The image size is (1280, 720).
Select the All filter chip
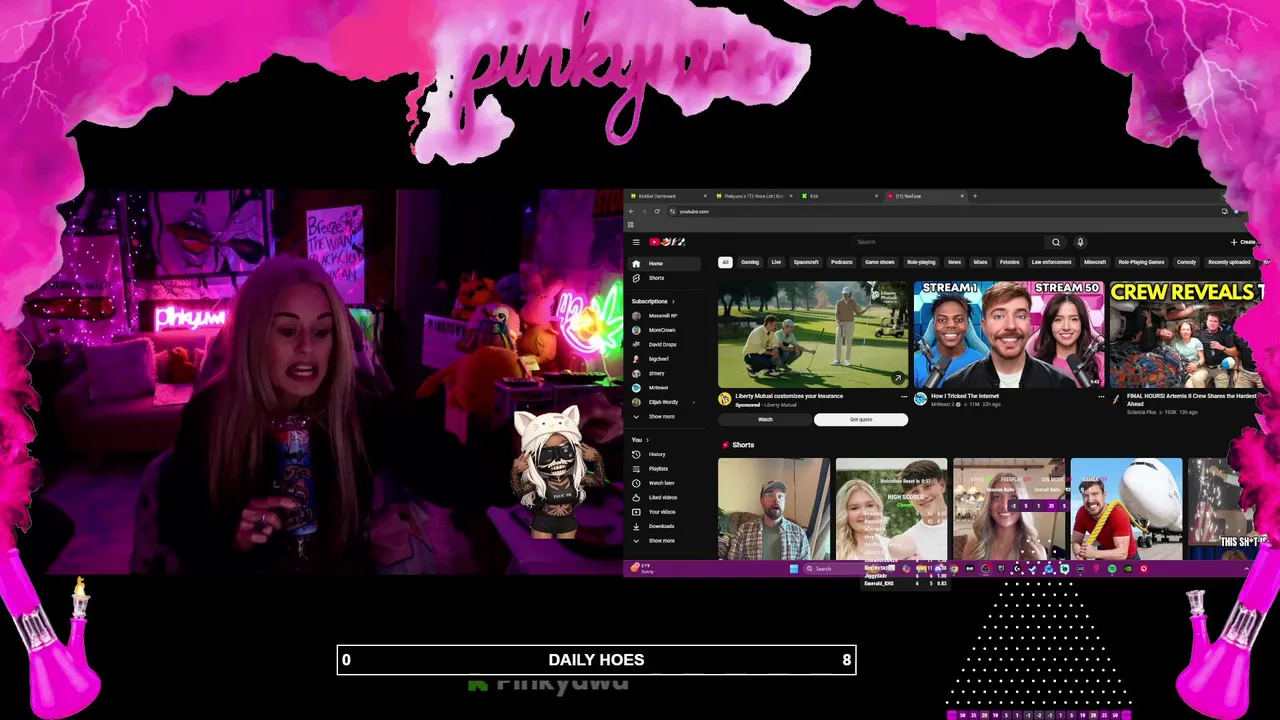pyautogui.click(x=726, y=262)
